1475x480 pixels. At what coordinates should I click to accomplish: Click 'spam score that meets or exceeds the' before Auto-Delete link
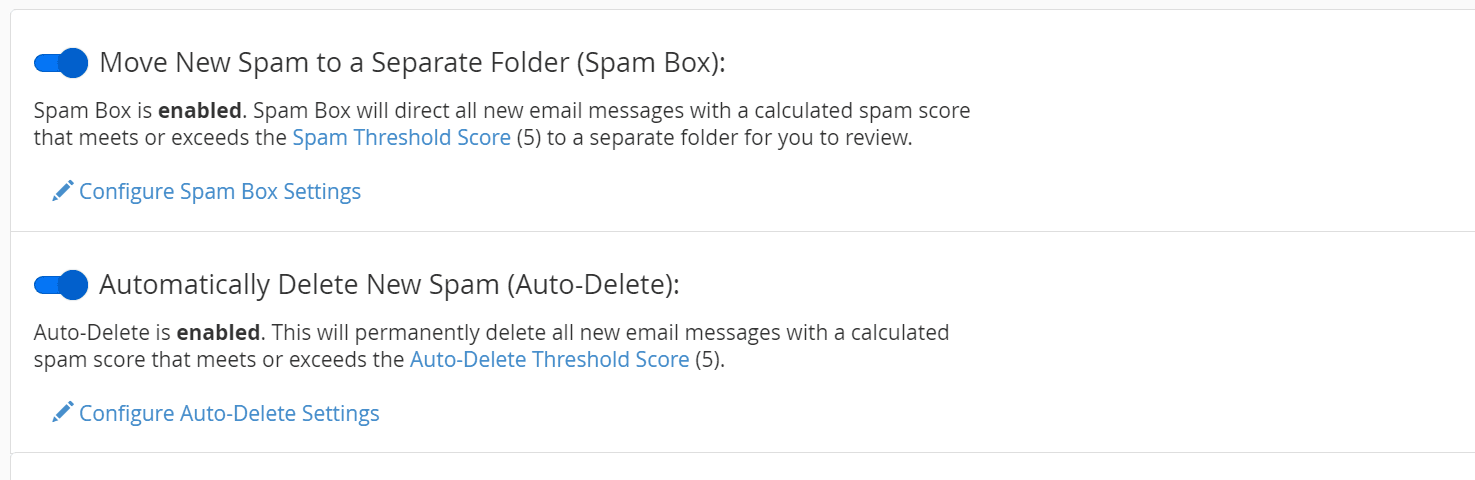219,360
